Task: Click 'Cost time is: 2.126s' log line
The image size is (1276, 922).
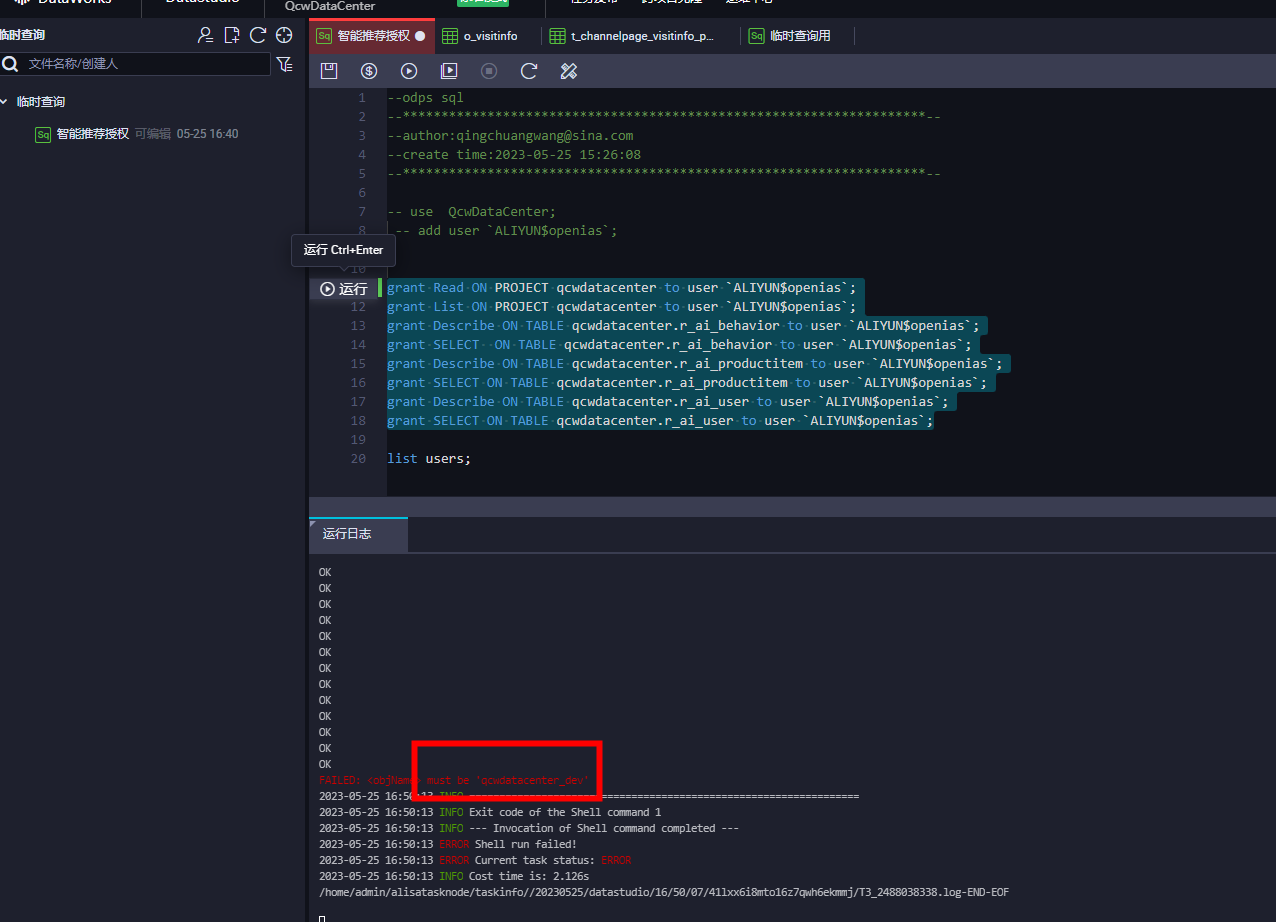Action: click(x=529, y=876)
